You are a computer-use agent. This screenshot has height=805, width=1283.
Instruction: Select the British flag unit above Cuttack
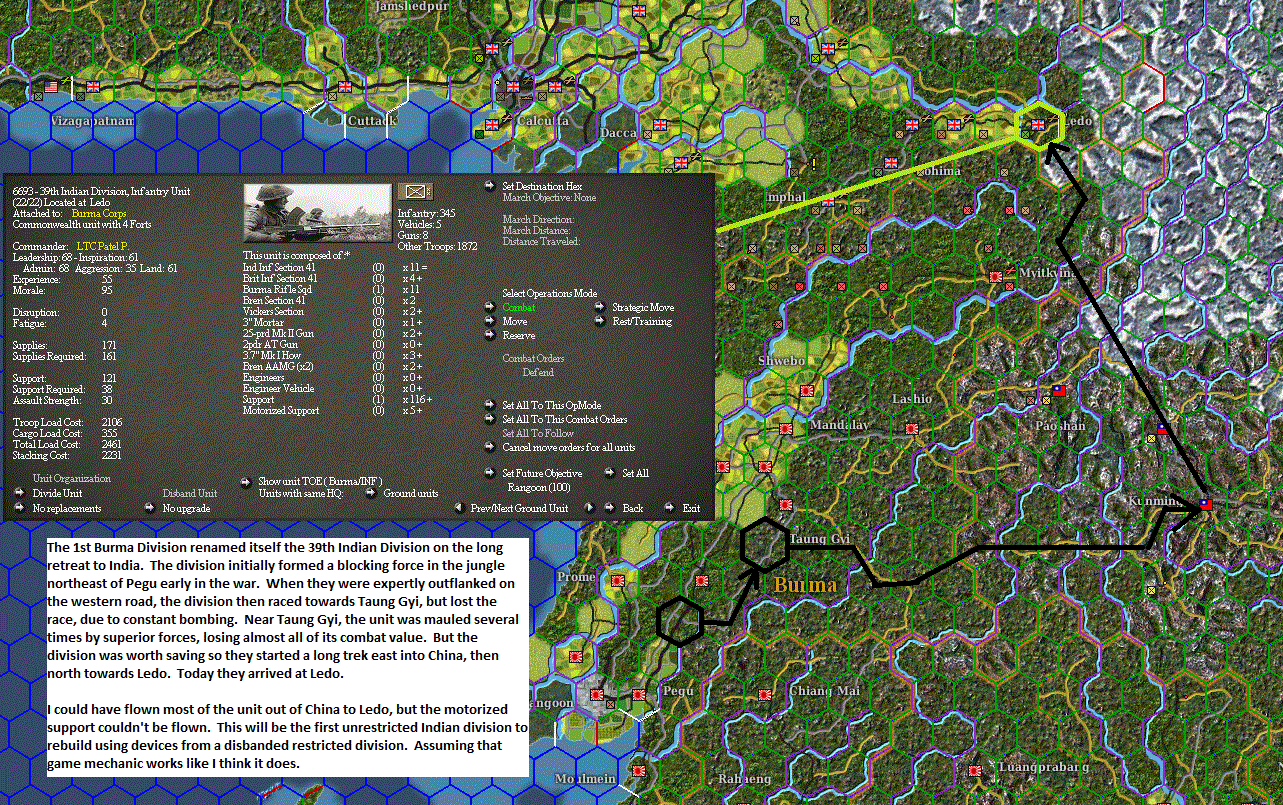point(347,87)
